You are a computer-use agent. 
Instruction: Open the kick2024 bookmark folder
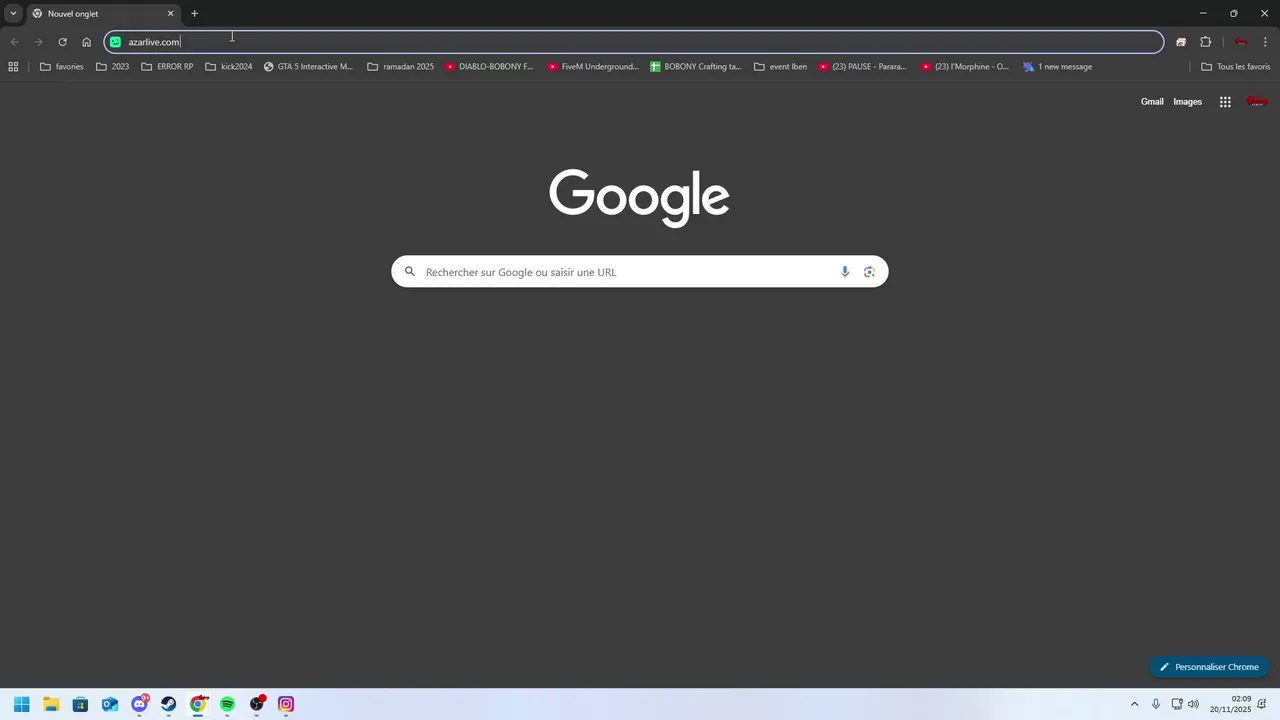click(229, 67)
